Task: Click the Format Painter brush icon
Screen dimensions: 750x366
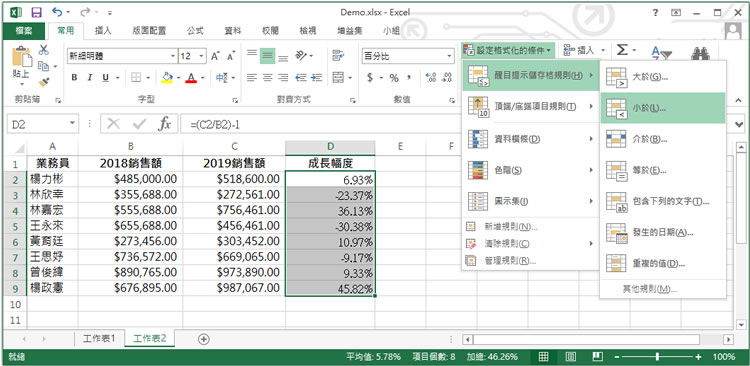Action: click(44, 82)
